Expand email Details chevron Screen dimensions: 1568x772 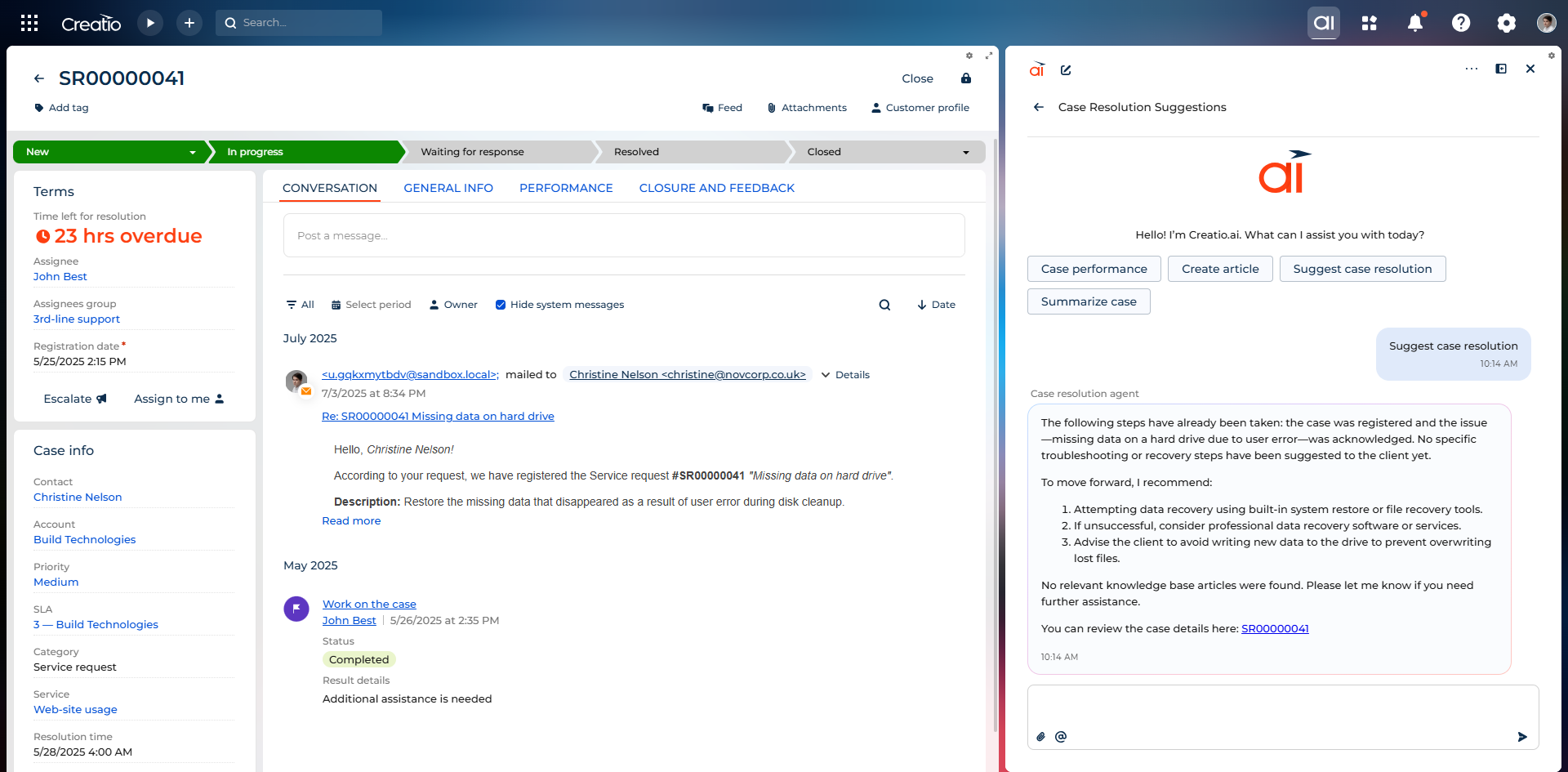[x=826, y=375]
